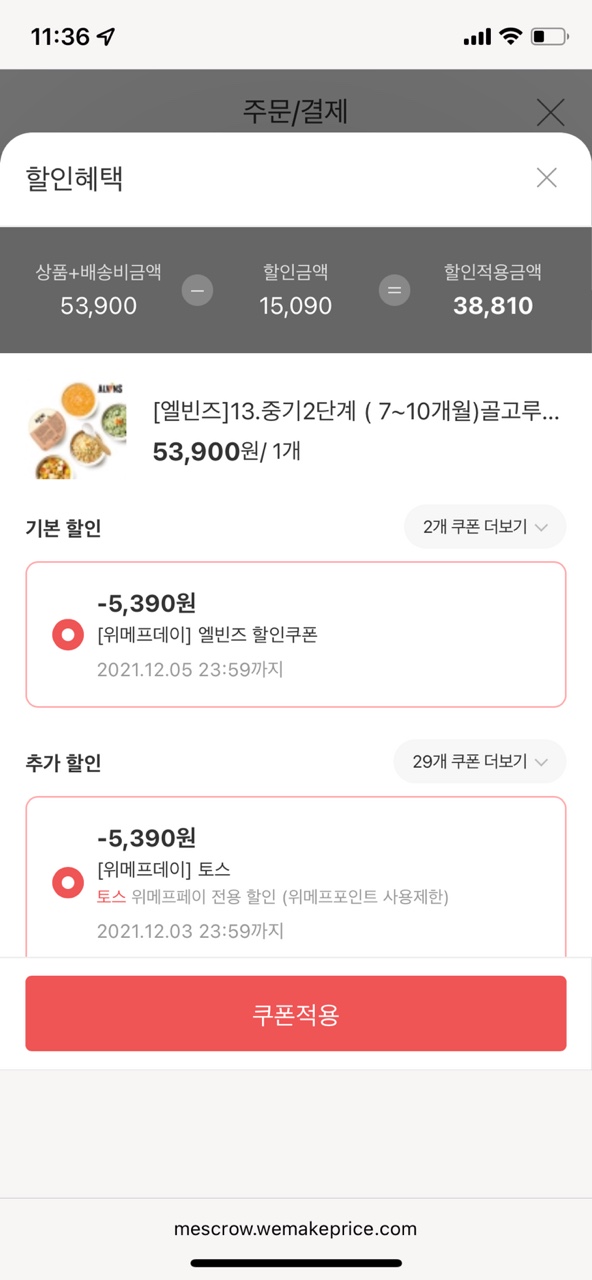
Task: Tap the location arrow in status bar
Action: pos(106,37)
